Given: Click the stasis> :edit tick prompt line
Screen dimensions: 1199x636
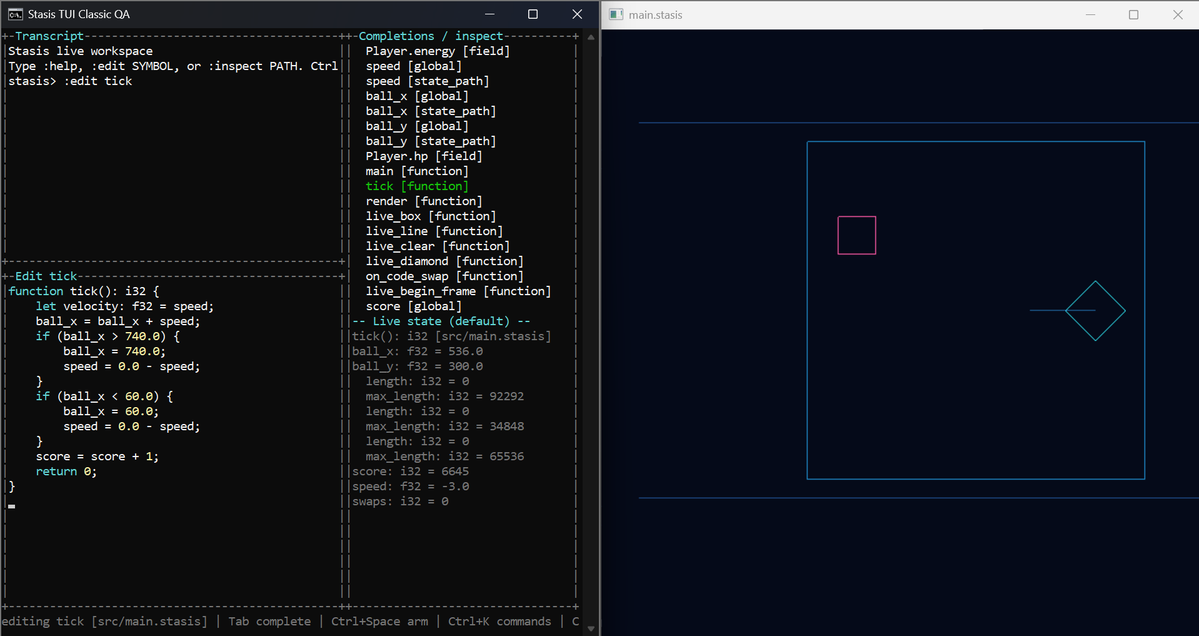Looking at the screenshot, I should coord(70,81).
